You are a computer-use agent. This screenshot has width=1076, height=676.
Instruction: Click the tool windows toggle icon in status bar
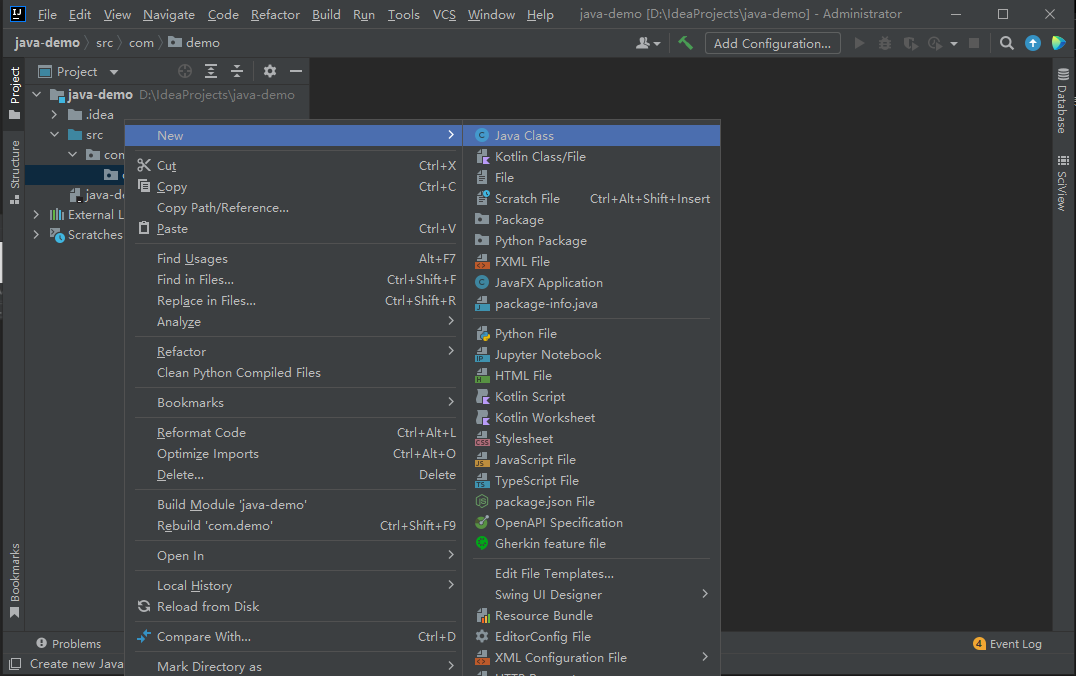click(14, 664)
